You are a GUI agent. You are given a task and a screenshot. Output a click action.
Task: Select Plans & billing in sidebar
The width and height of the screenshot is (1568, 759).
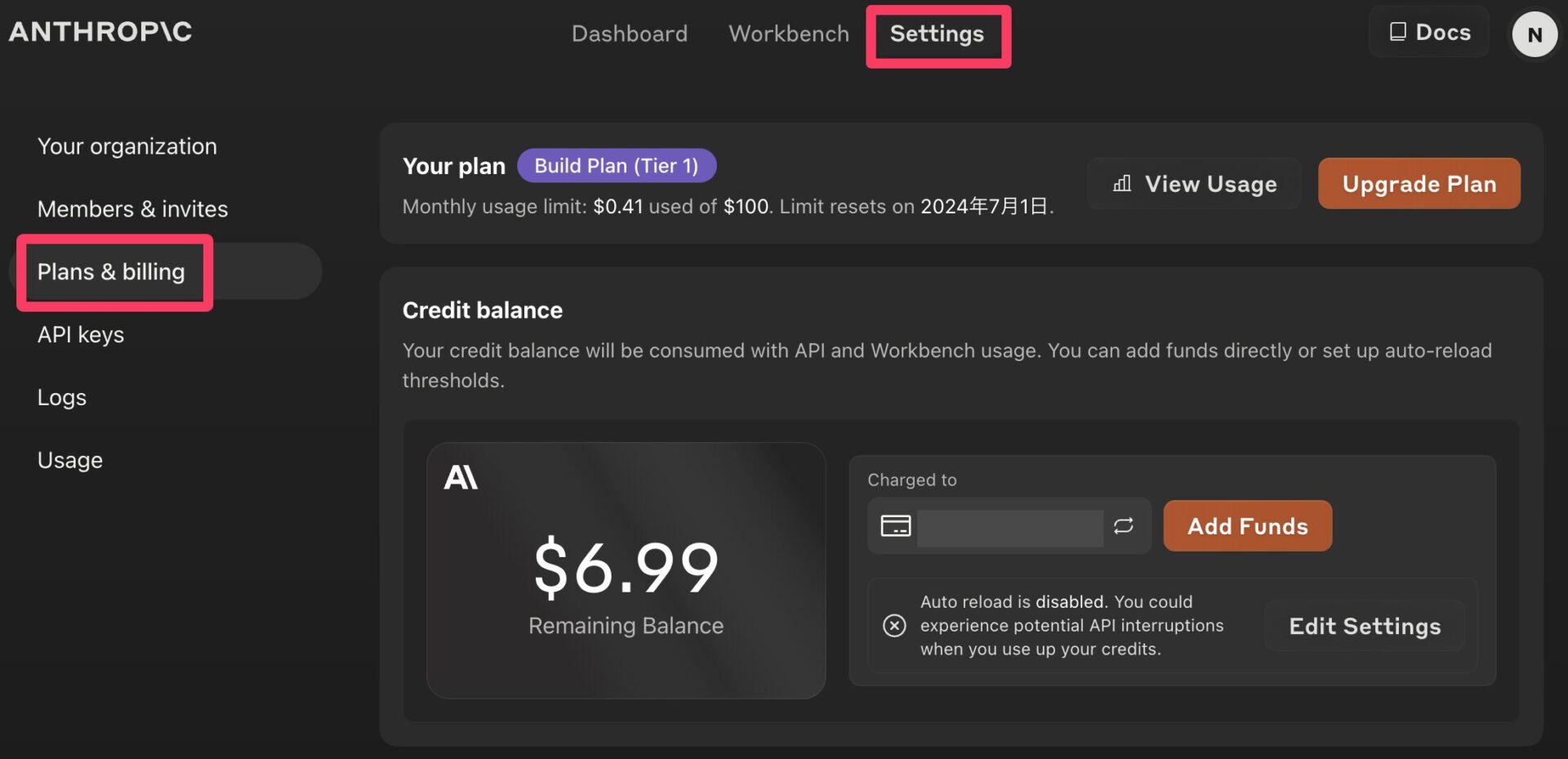click(112, 272)
